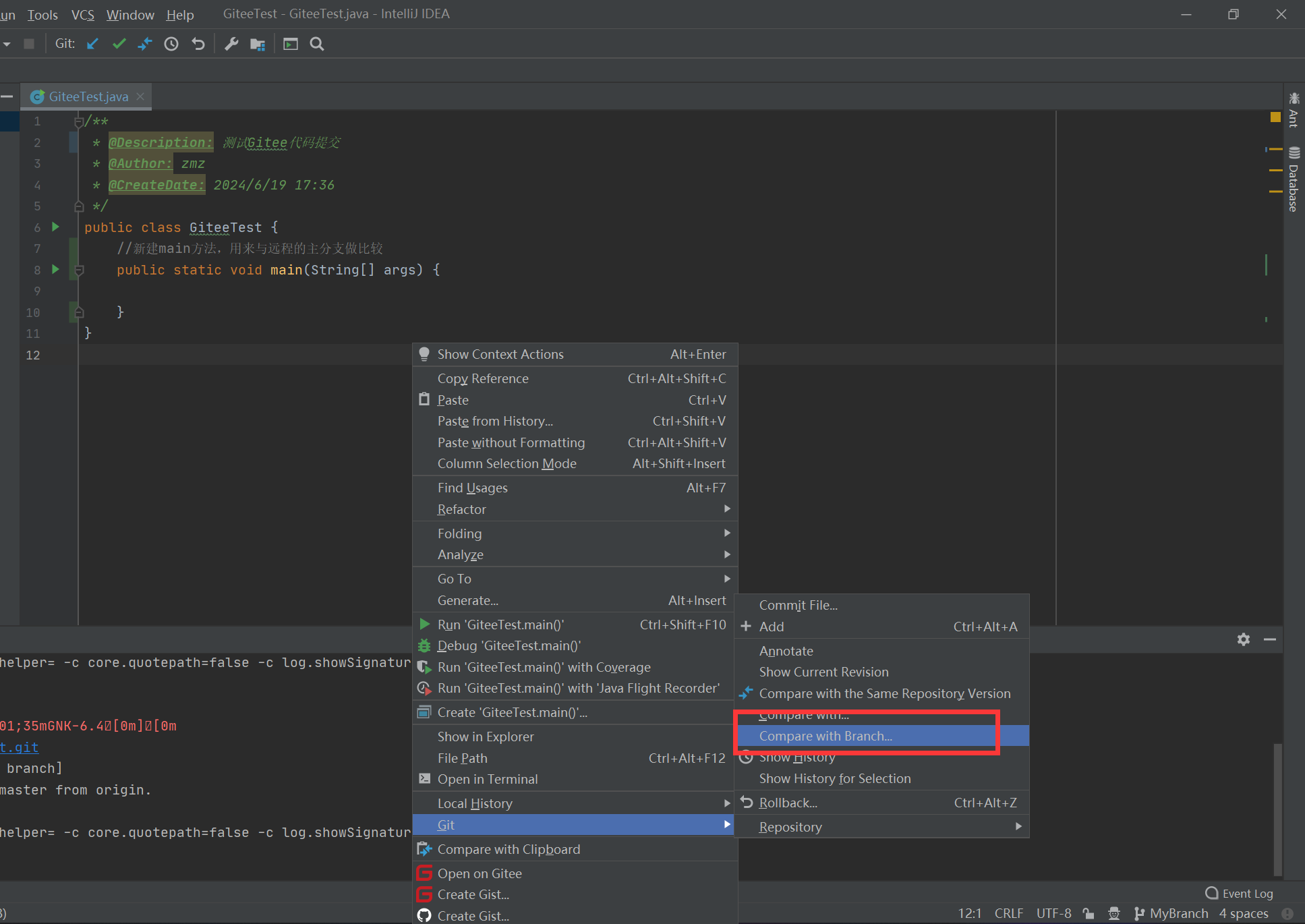Open Event Log in status bar

click(x=1240, y=894)
